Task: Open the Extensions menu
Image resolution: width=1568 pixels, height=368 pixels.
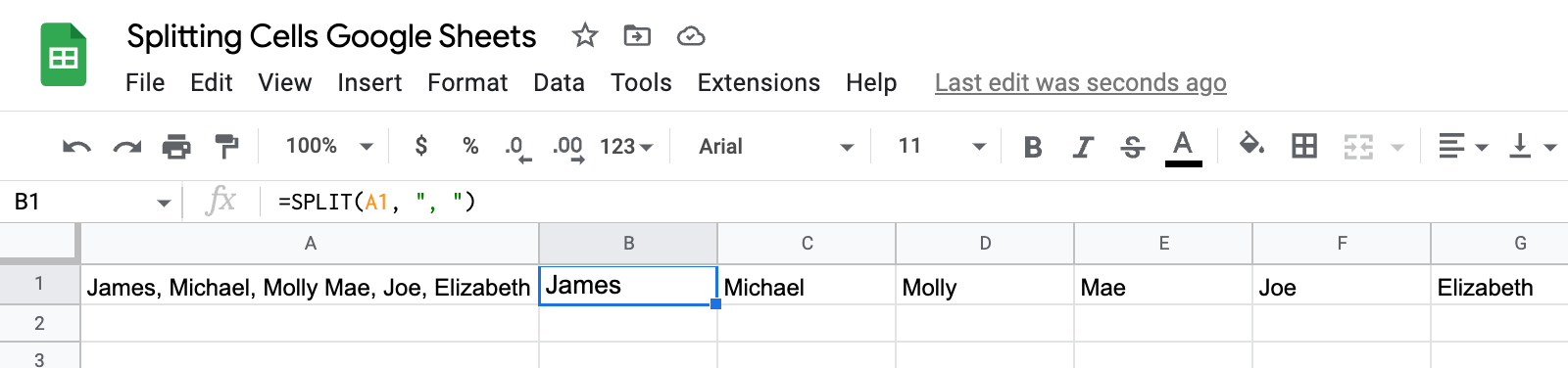Action: (x=759, y=83)
